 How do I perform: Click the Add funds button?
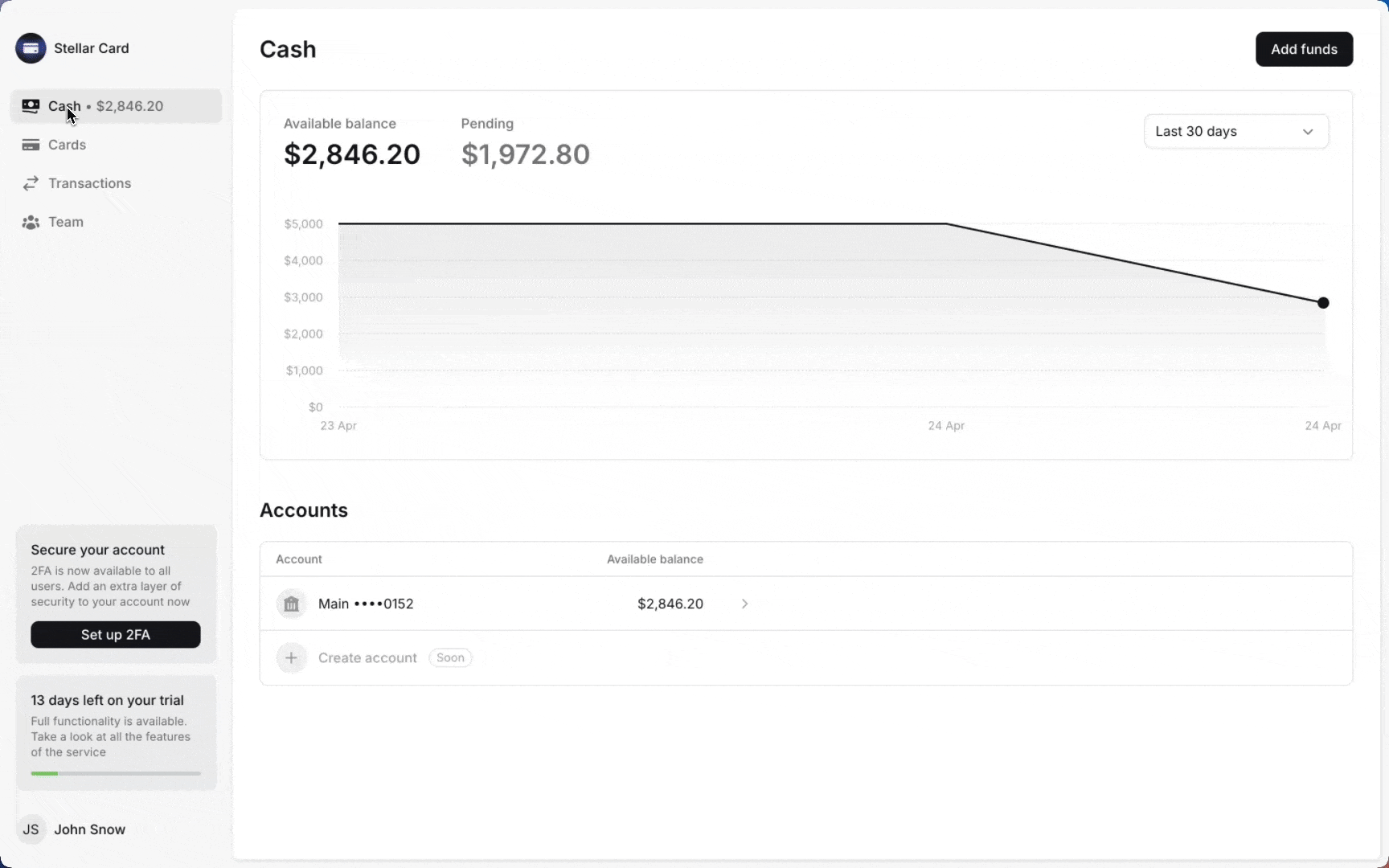pyautogui.click(x=1304, y=49)
